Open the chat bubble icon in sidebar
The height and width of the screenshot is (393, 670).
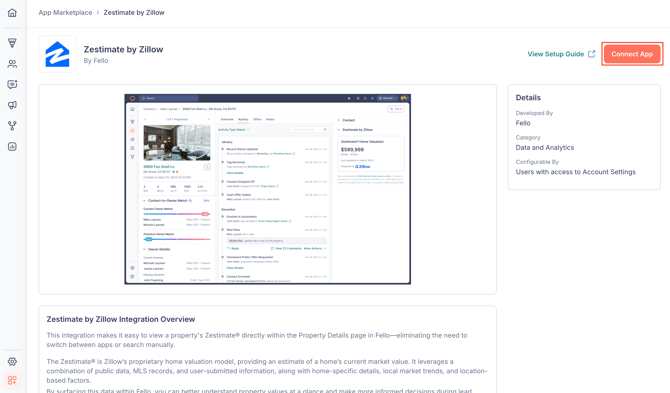(12, 84)
